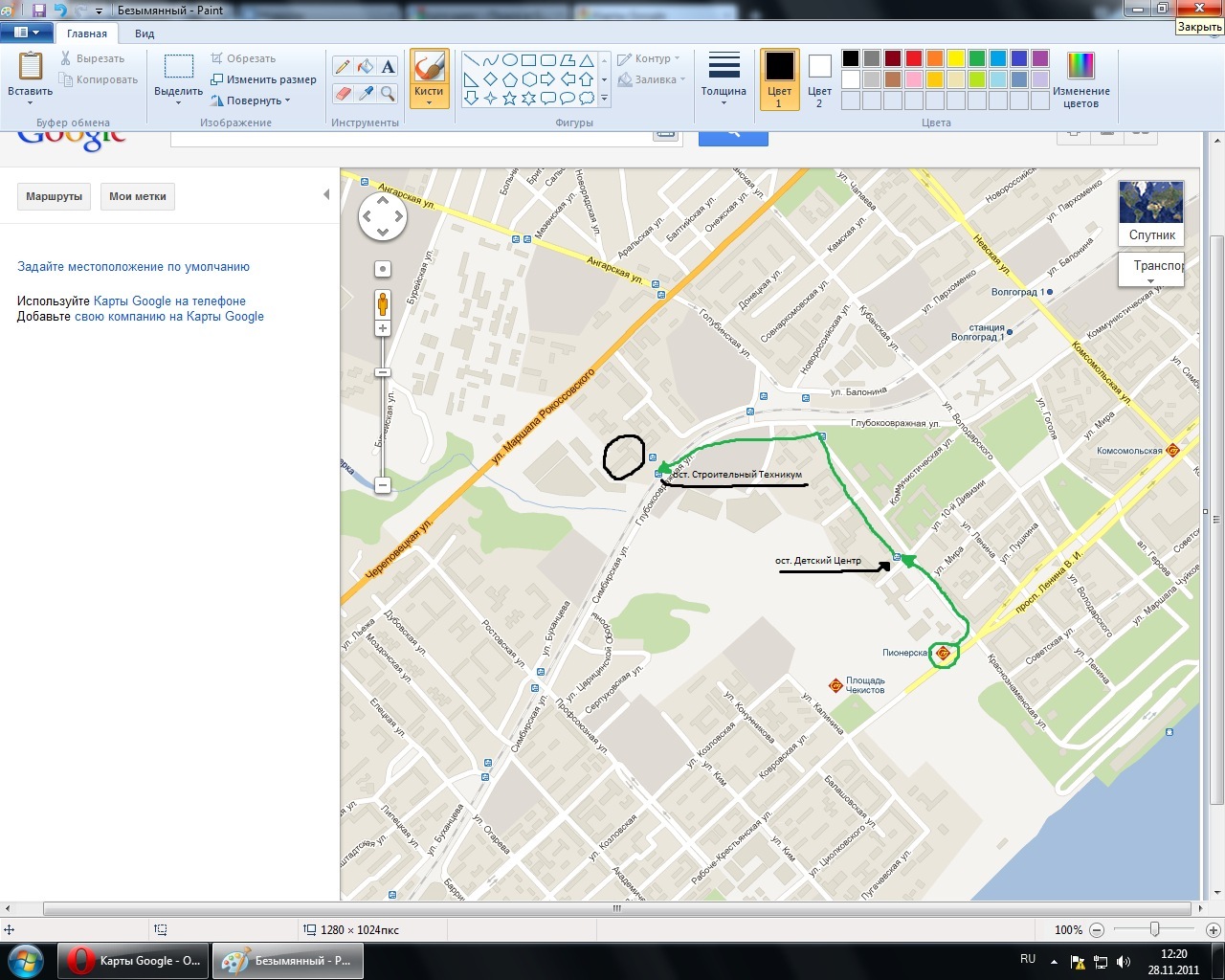Open the Вставить paste dropdown arrow
Screen dimensions: 1225x980
click(x=30, y=102)
